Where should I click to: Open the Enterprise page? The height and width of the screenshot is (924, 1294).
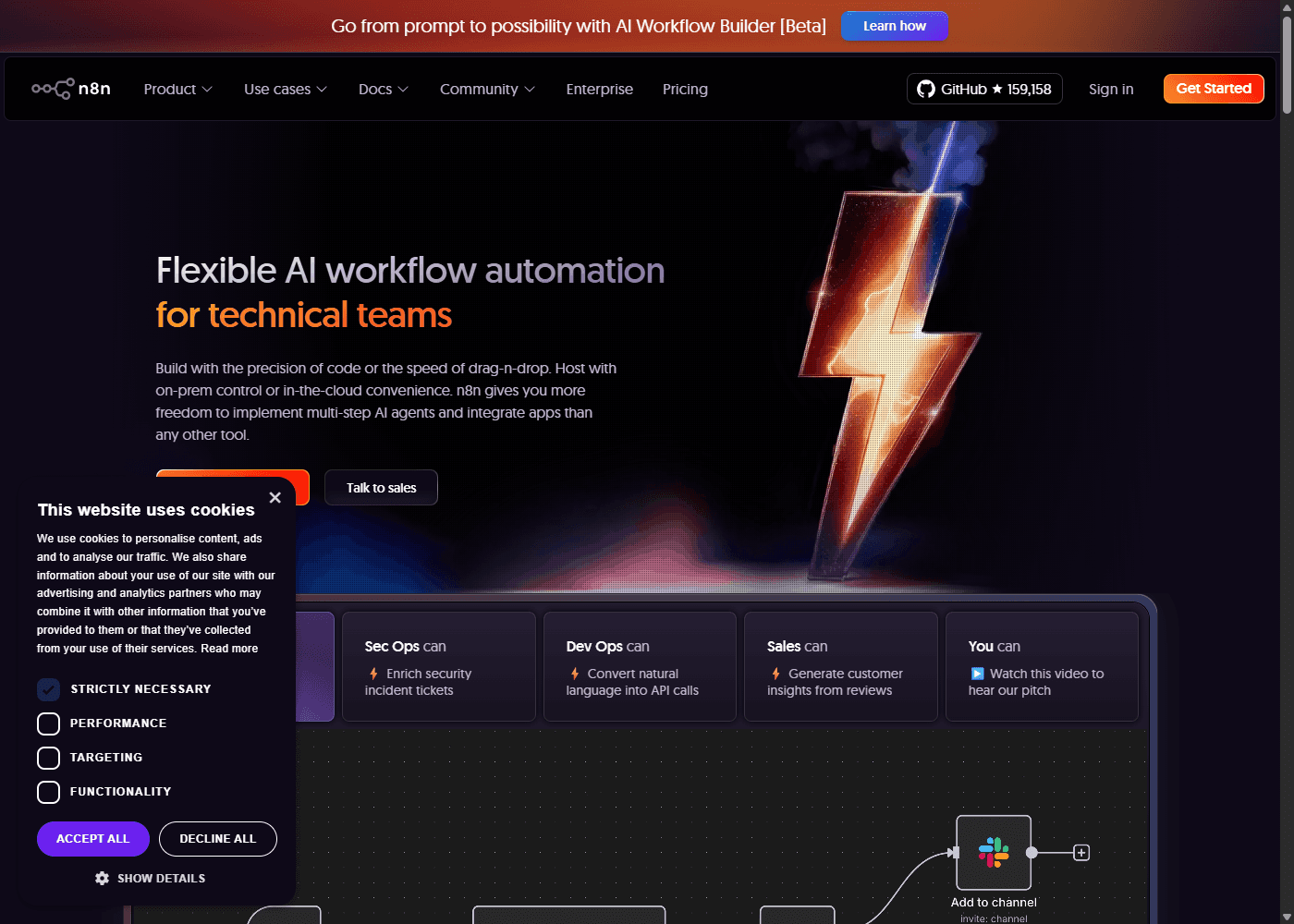600,89
